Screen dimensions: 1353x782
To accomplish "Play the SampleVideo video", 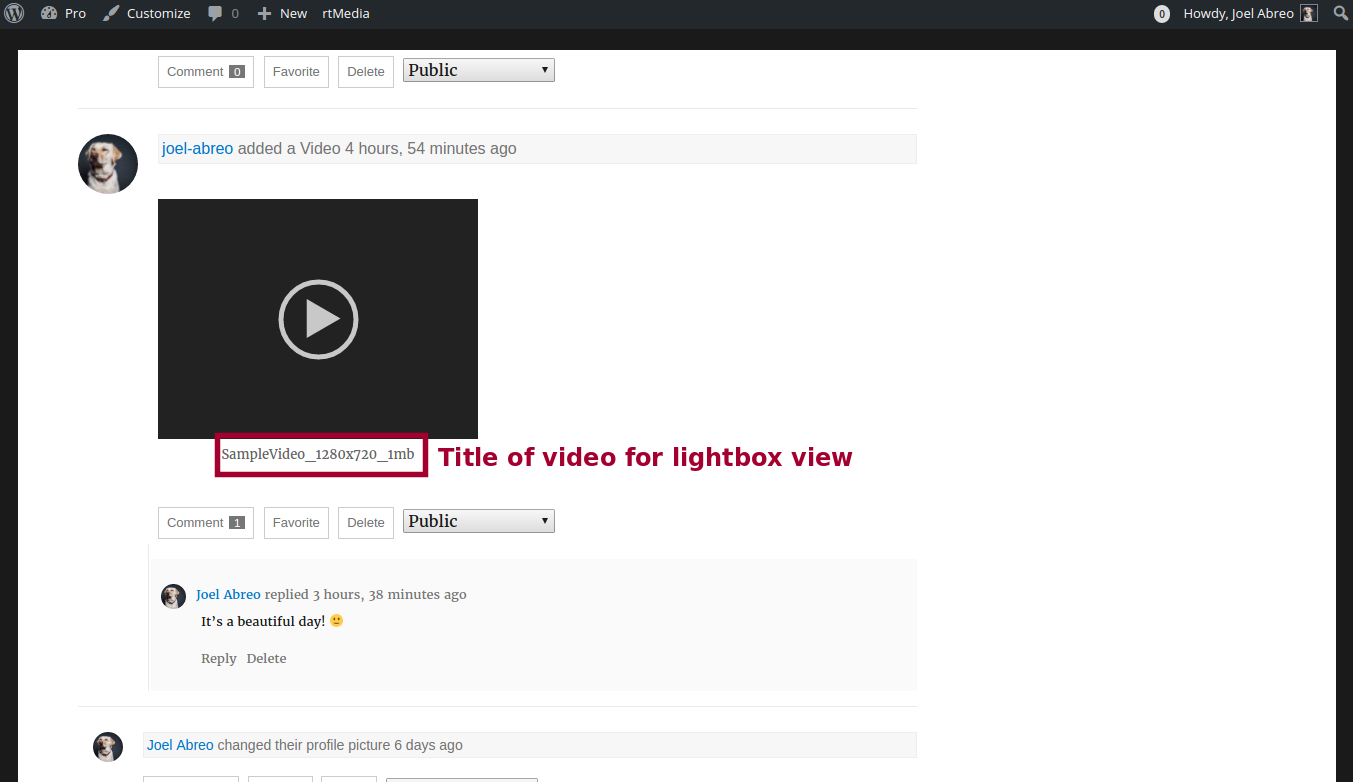I will tap(318, 319).
